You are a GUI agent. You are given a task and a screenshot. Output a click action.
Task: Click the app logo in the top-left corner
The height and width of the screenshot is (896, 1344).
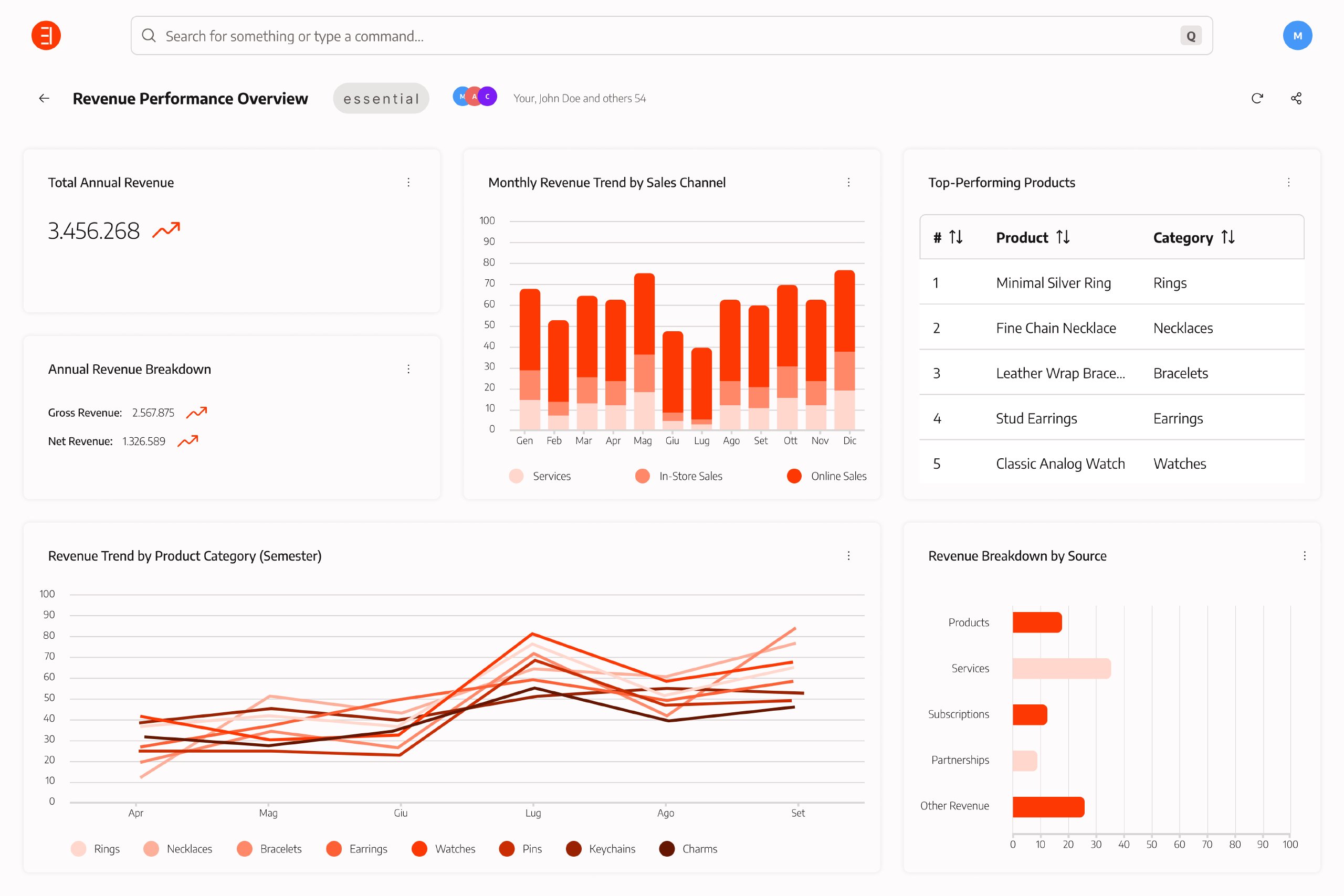tap(47, 35)
